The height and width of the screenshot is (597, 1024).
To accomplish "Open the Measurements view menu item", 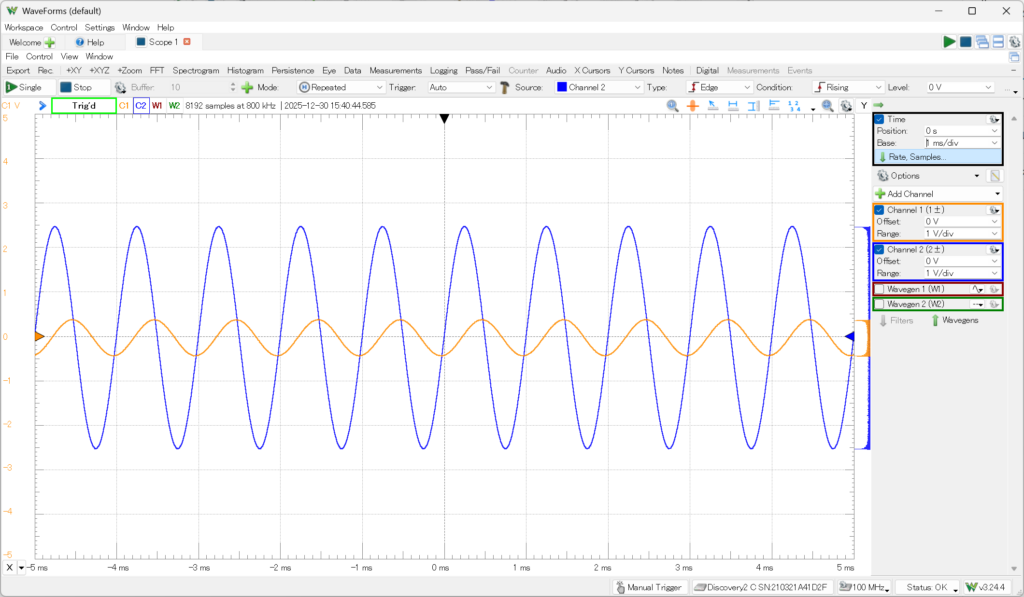I will pyautogui.click(x=395, y=71).
